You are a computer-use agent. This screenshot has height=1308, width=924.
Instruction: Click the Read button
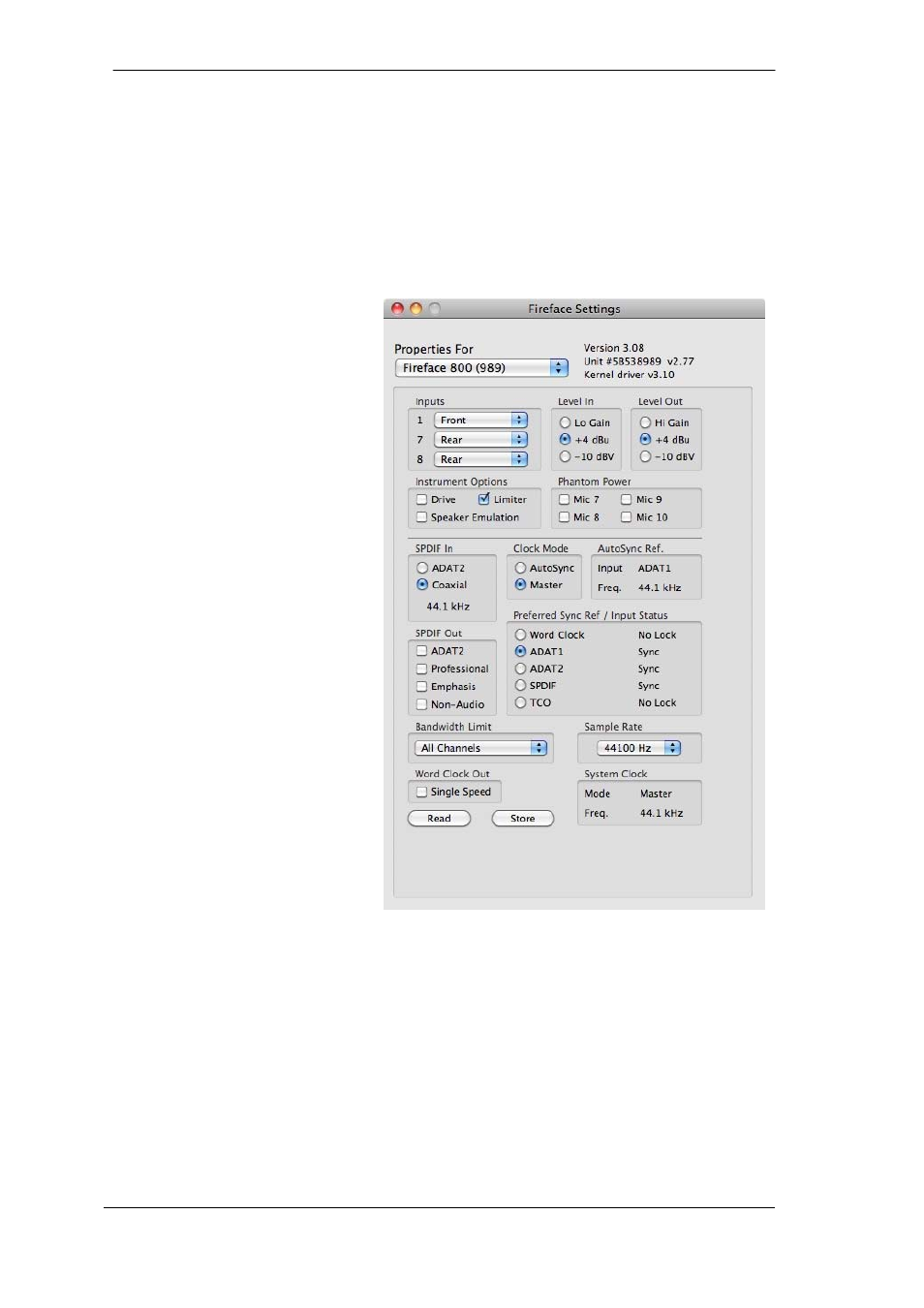point(439,819)
